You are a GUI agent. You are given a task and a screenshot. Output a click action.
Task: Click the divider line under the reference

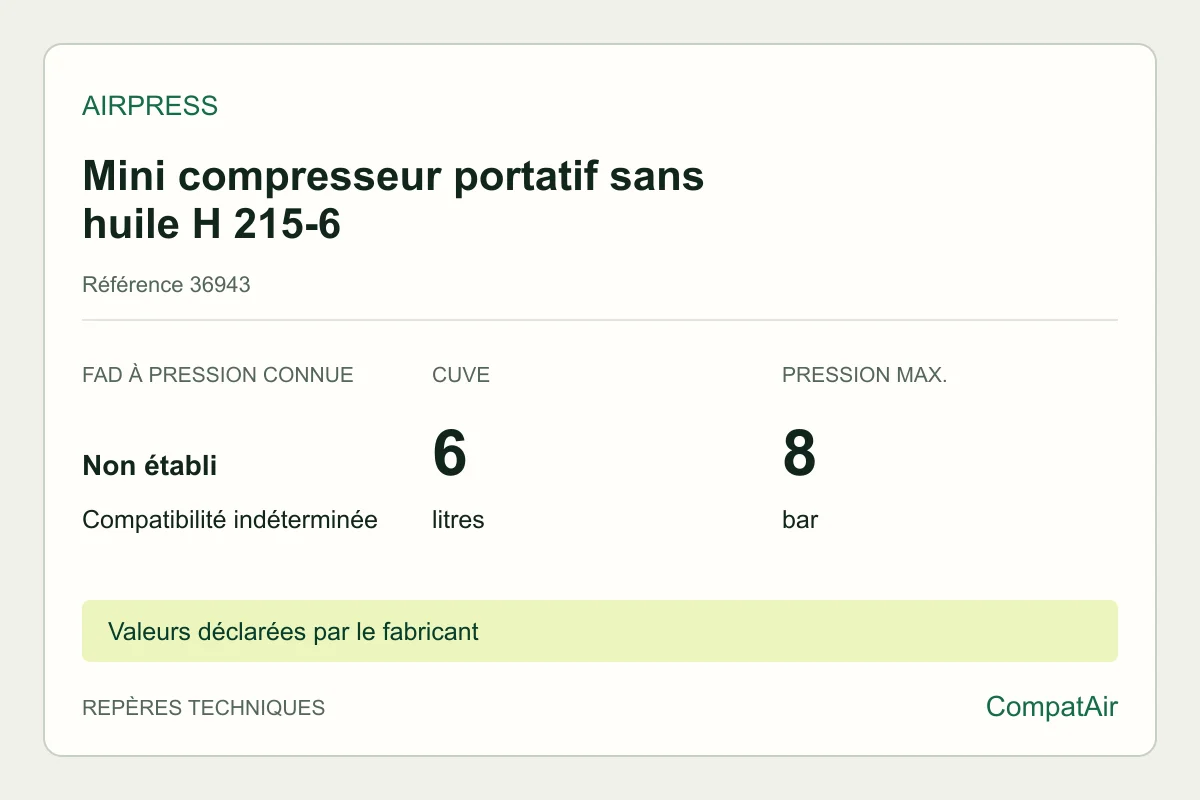(x=600, y=320)
